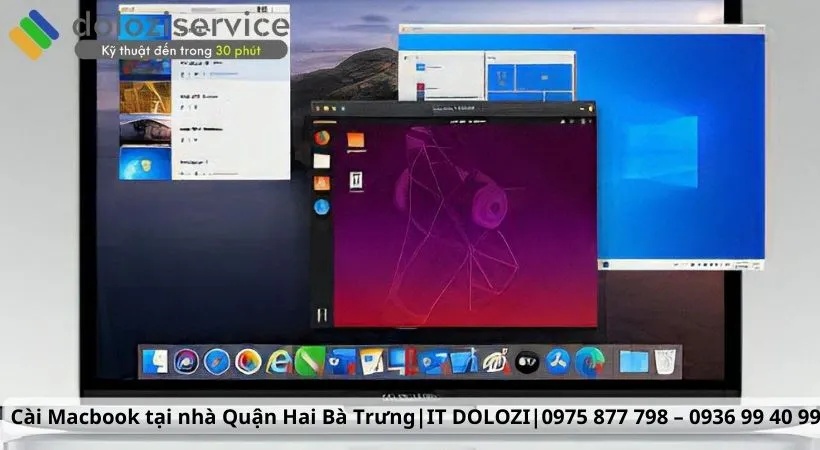
Task: Select the dark canyon thumbnail in Control Center
Action: pyautogui.click(x=145, y=130)
